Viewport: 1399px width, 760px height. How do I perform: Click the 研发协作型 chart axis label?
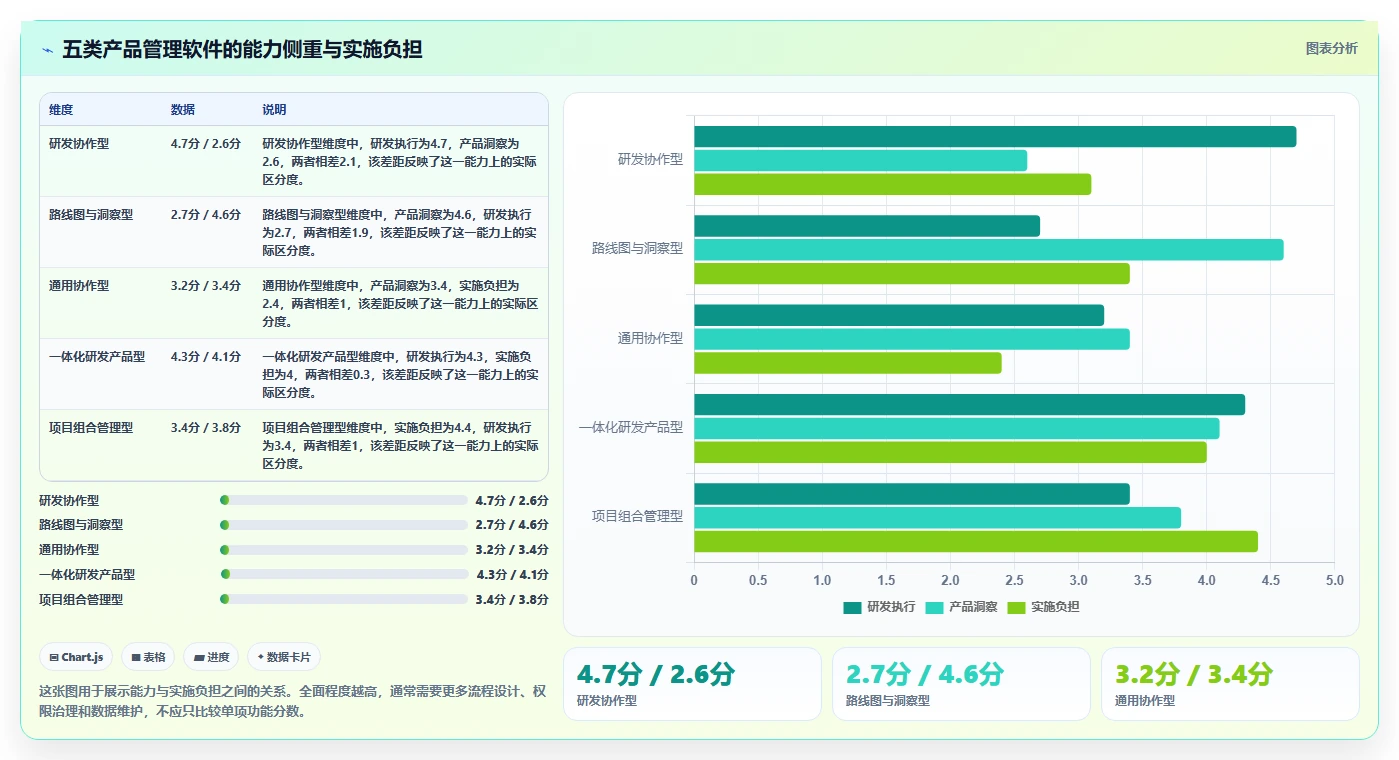tap(650, 159)
